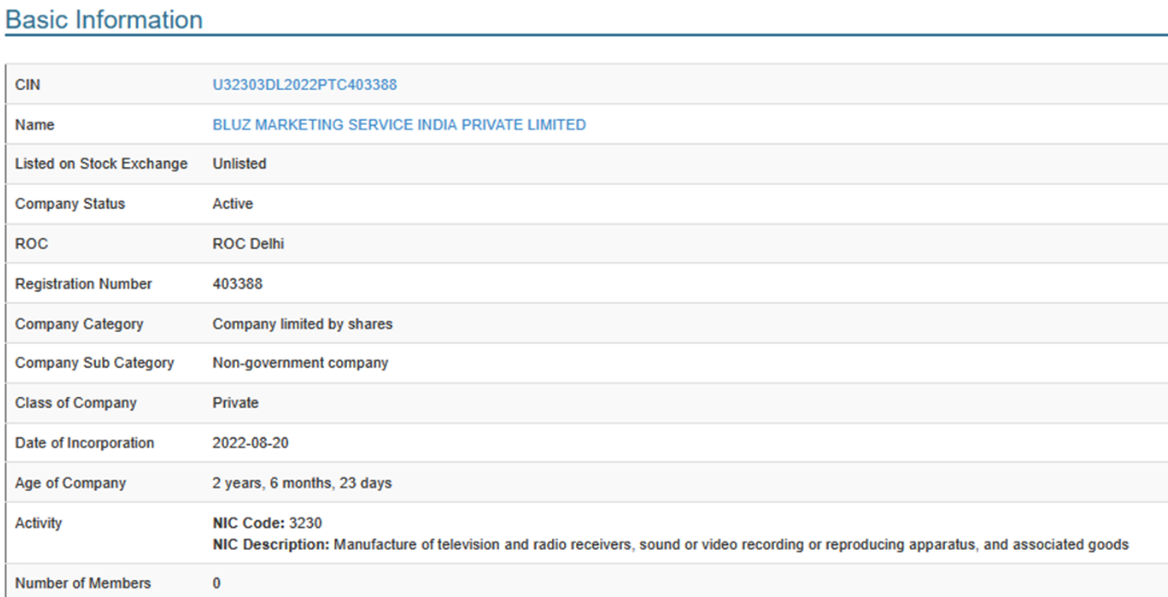Click the Company Category label
The image size is (1168, 597).
(x=79, y=324)
